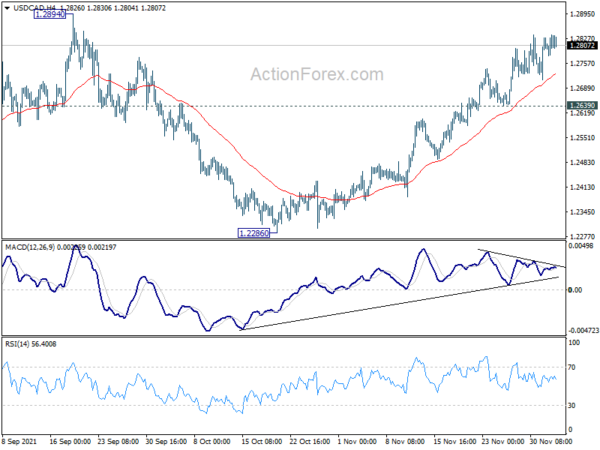The image size is (600, 450).
Task: Select the 1.22860 low price label
Action: click(254, 233)
